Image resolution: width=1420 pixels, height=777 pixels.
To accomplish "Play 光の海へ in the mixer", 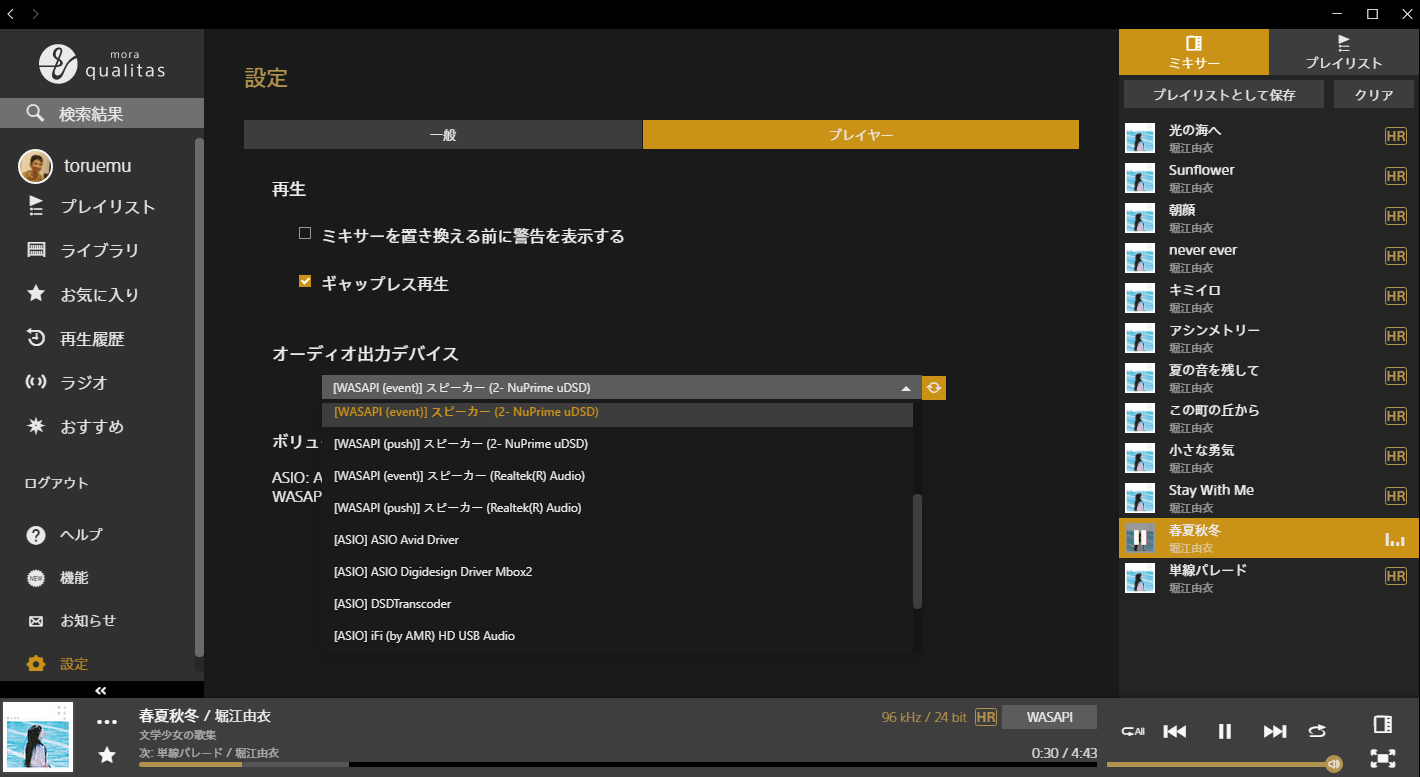I will pos(1267,138).
